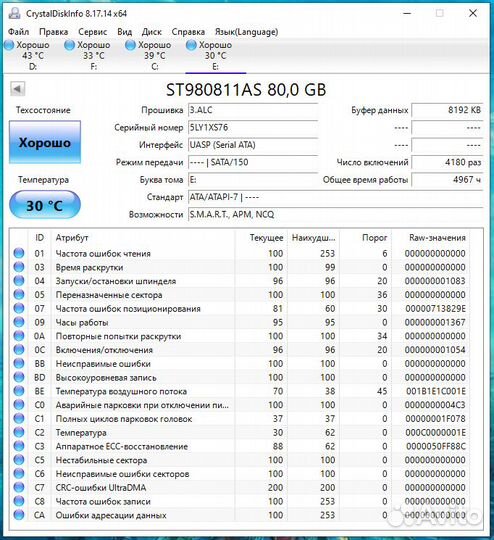Select the Повторные попытки раскрутки attribute name

[x=118, y=336]
